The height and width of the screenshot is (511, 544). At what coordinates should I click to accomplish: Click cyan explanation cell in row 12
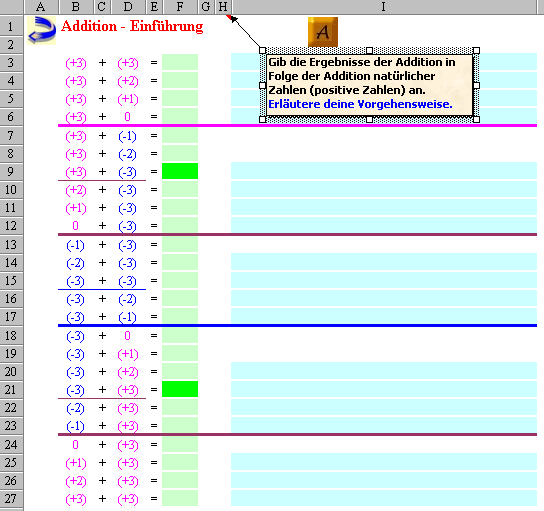pos(384,225)
